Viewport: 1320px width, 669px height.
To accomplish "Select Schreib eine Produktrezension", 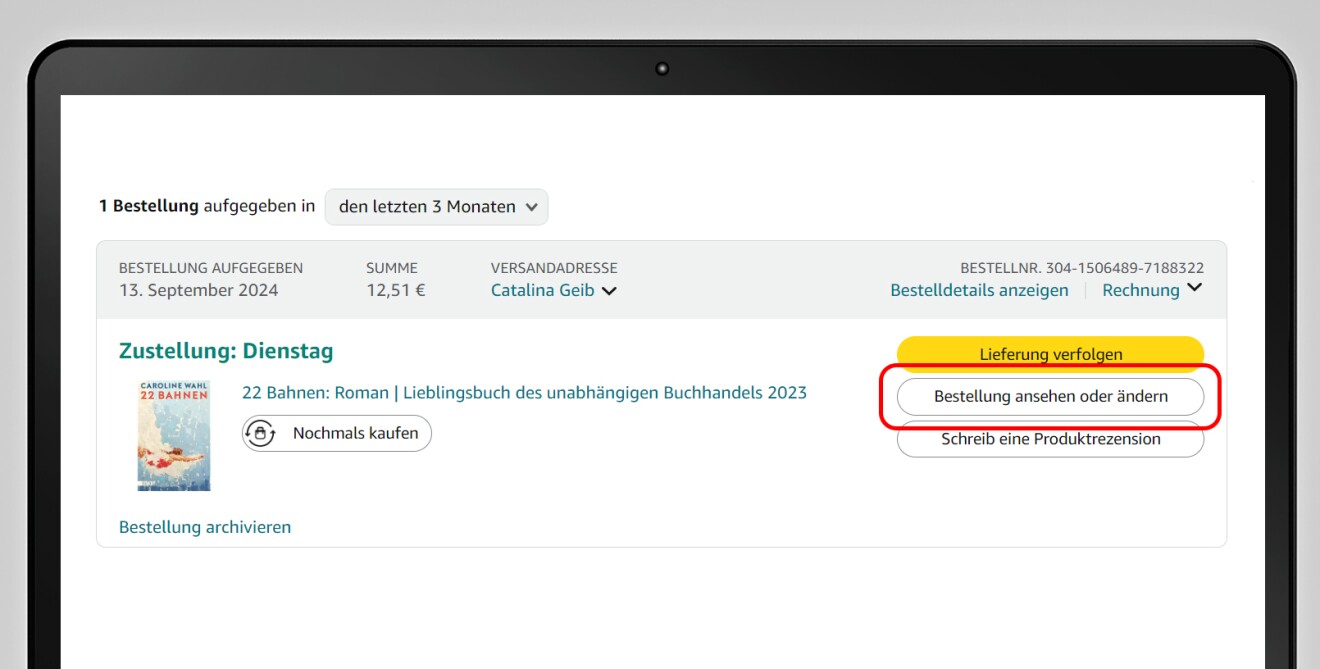I will (x=1050, y=439).
